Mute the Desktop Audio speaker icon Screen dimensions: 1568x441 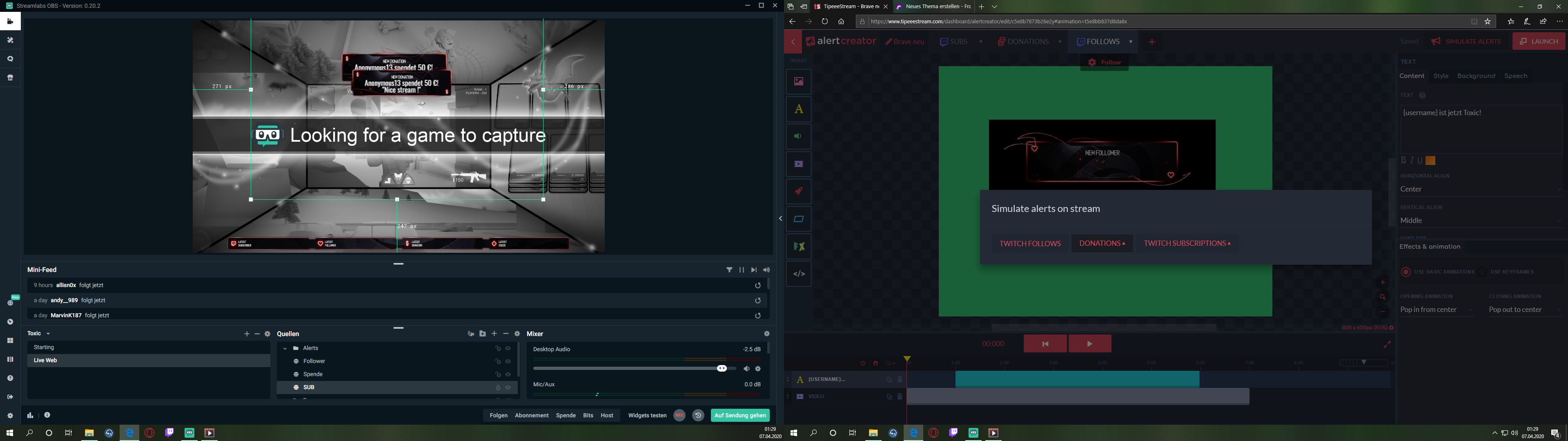pyautogui.click(x=746, y=368)
